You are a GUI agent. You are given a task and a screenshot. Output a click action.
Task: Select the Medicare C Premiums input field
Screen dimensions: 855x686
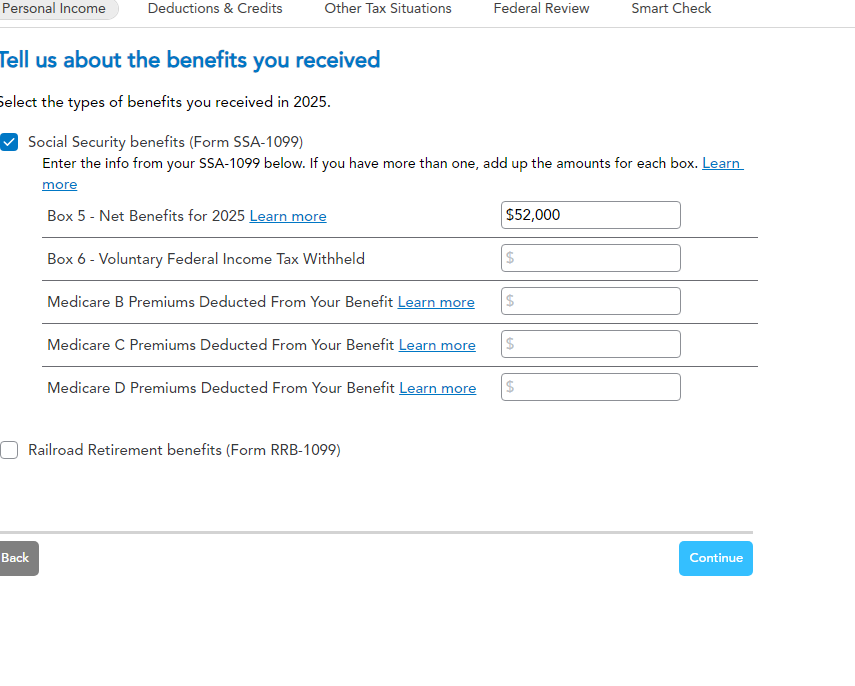[590, 344]
